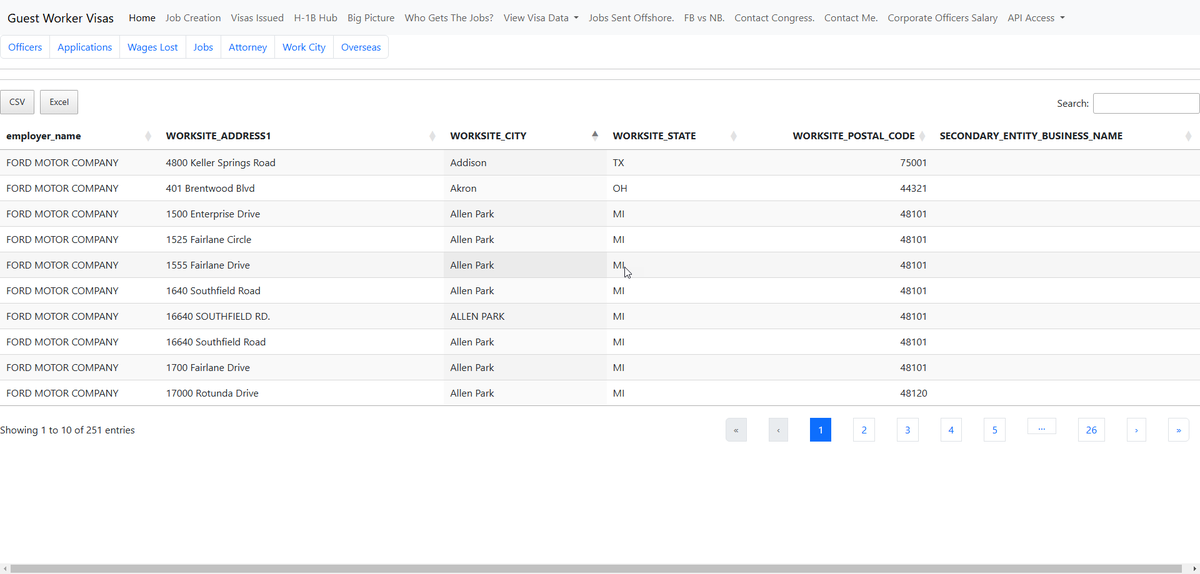This screenshot has height=574, width=1200.
Task: Switch to the Work City tab
Action: tap(304, 47)
